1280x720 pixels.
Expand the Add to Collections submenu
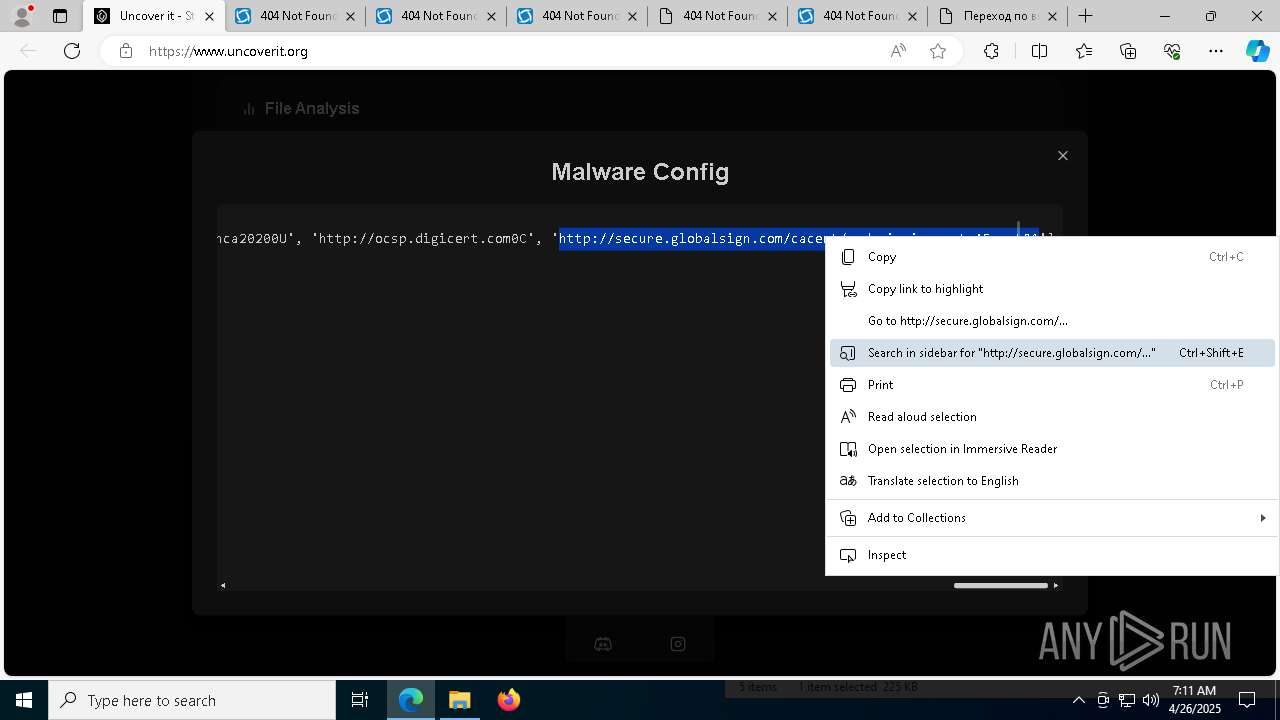pos(1051,518)
